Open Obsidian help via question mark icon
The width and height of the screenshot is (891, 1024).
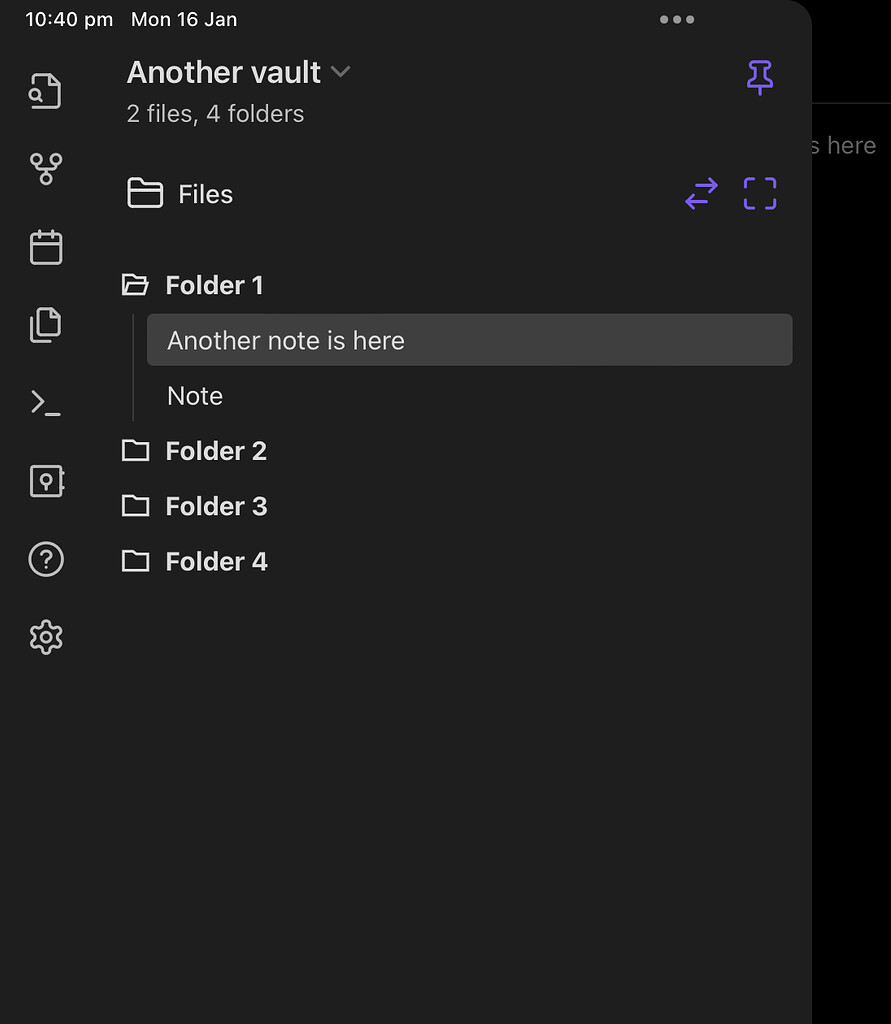coord(45,559)
